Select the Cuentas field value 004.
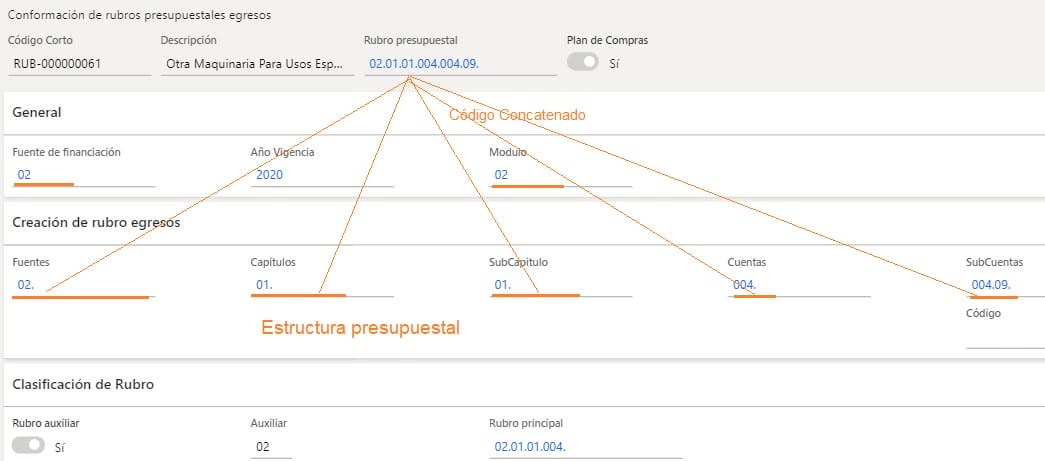This screenshot has width=1045, height=461. [x=798, y=285]
